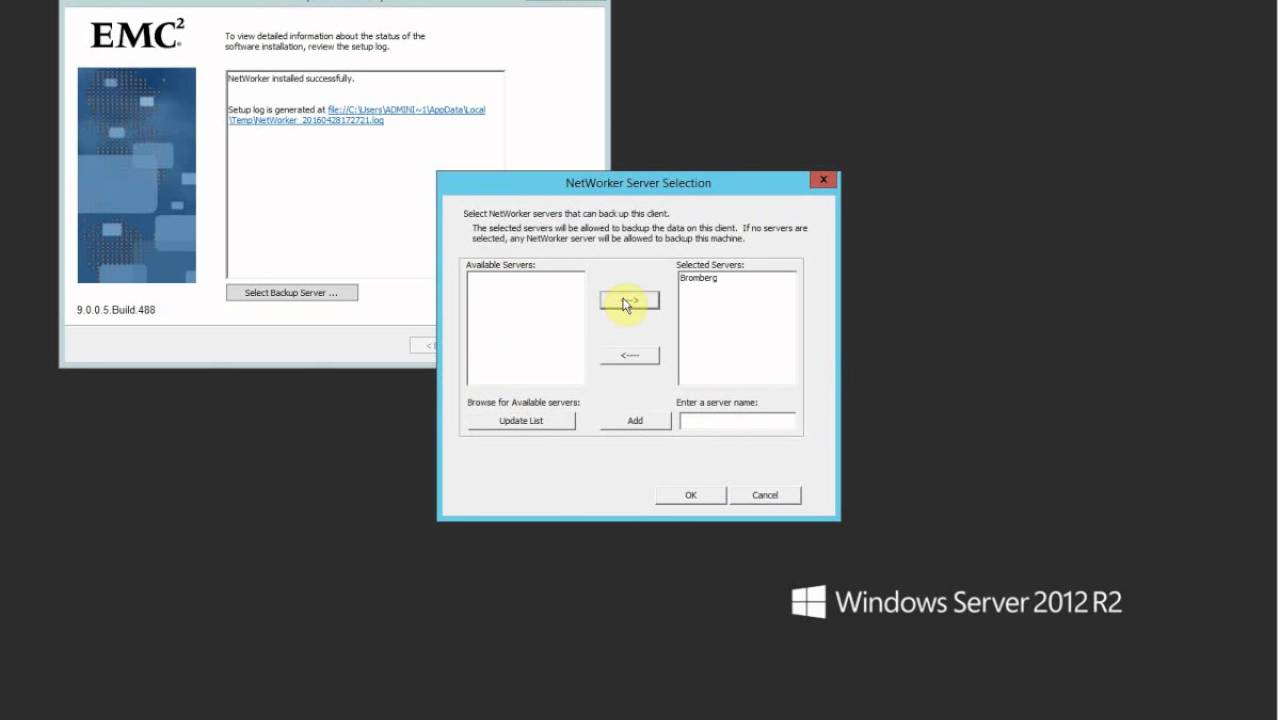Click the Update List button

(521, 421)
